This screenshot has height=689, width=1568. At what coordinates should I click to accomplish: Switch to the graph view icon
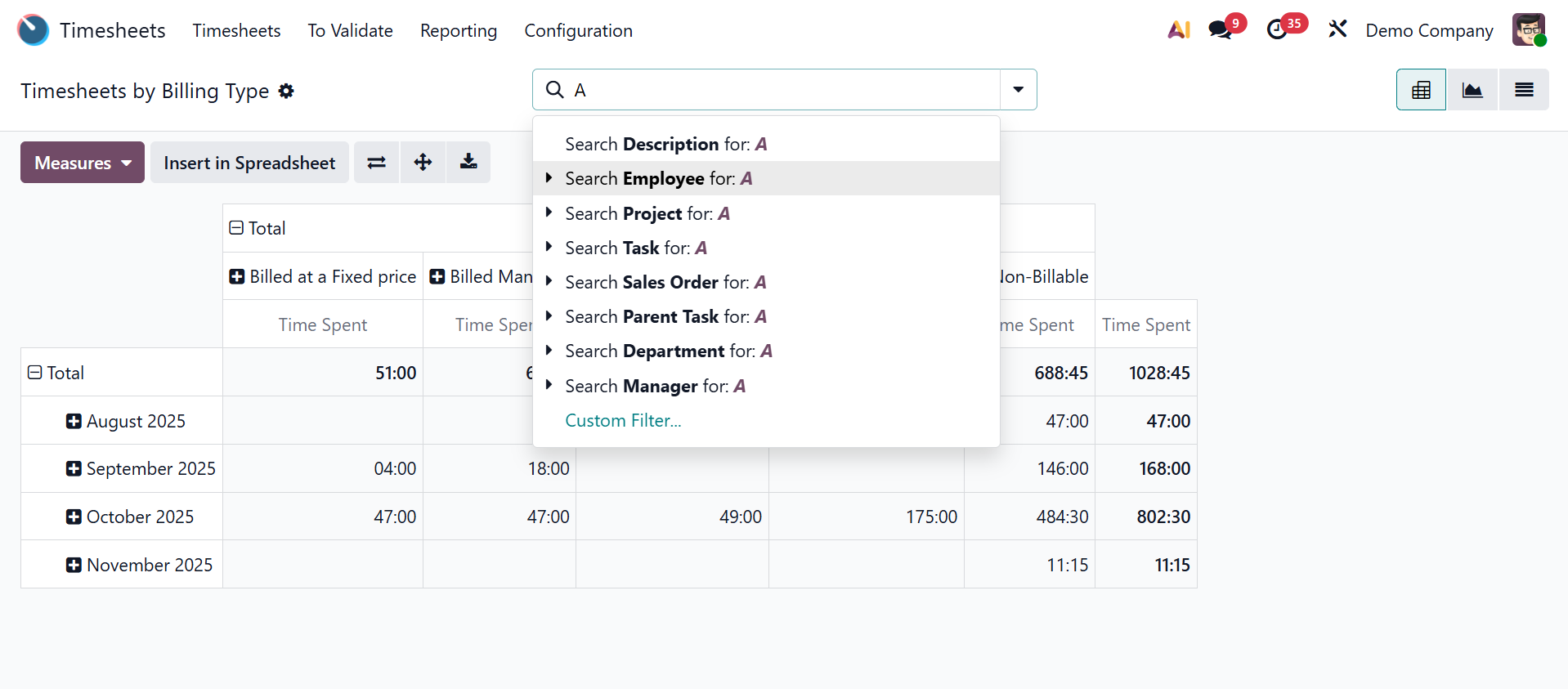(x=1472, y=90)
